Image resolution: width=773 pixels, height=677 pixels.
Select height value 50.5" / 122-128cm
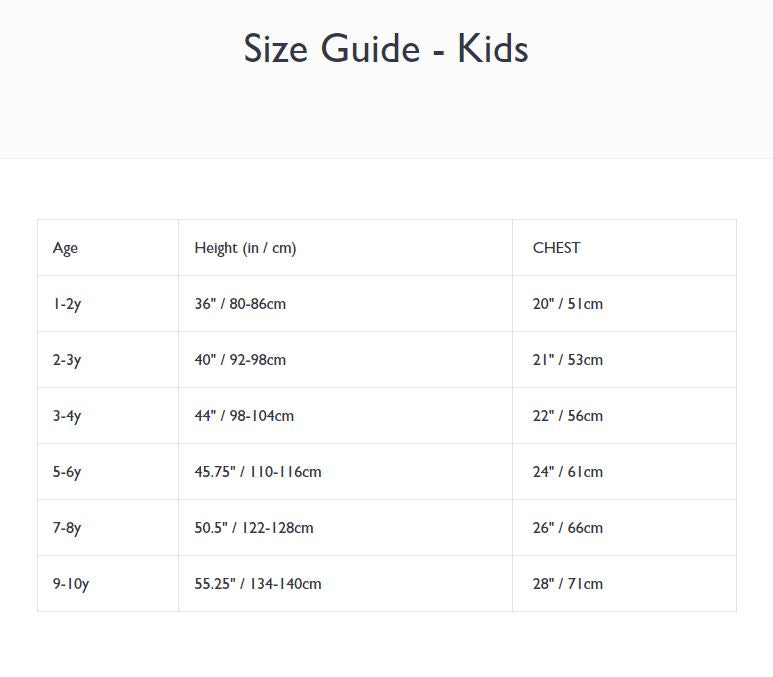(x=254, y=528)
